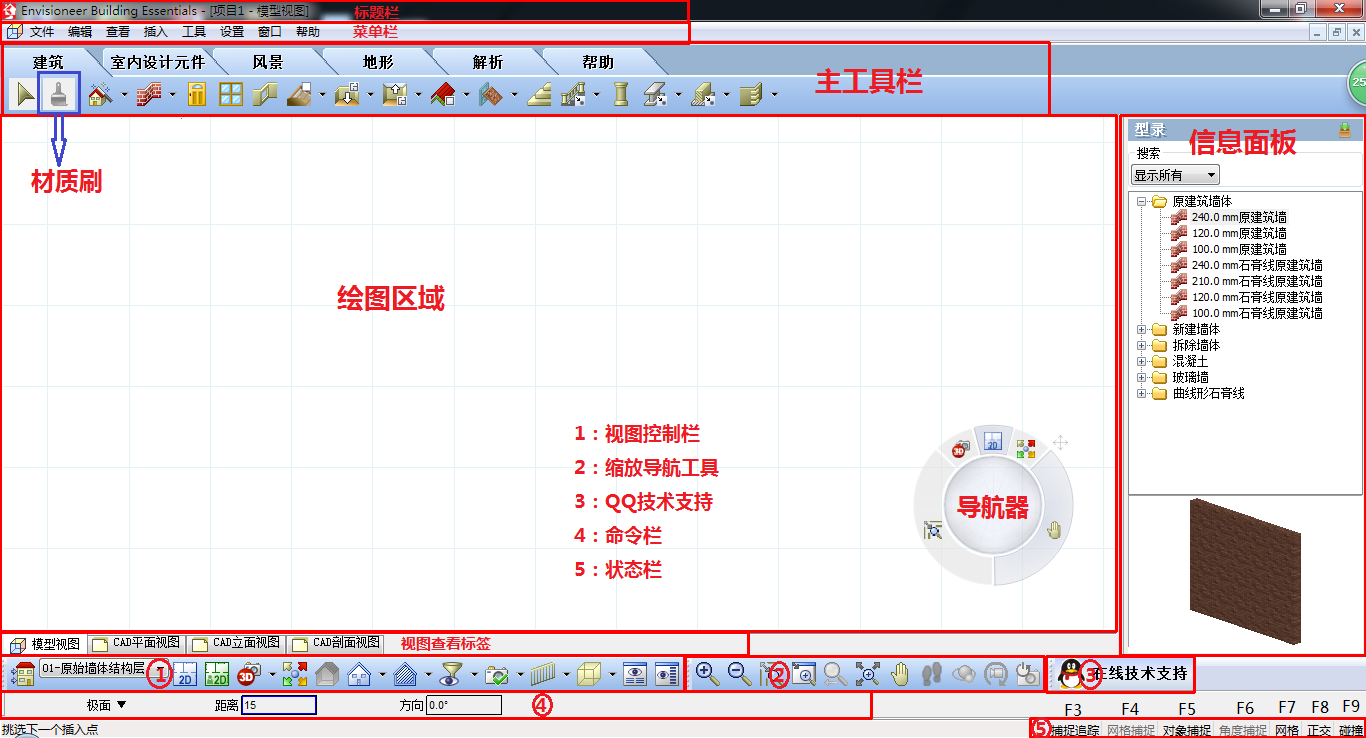Click the green 2D designer view icon
The height and width of the screenshot is (738, 1366).
[x=217, y=675]
